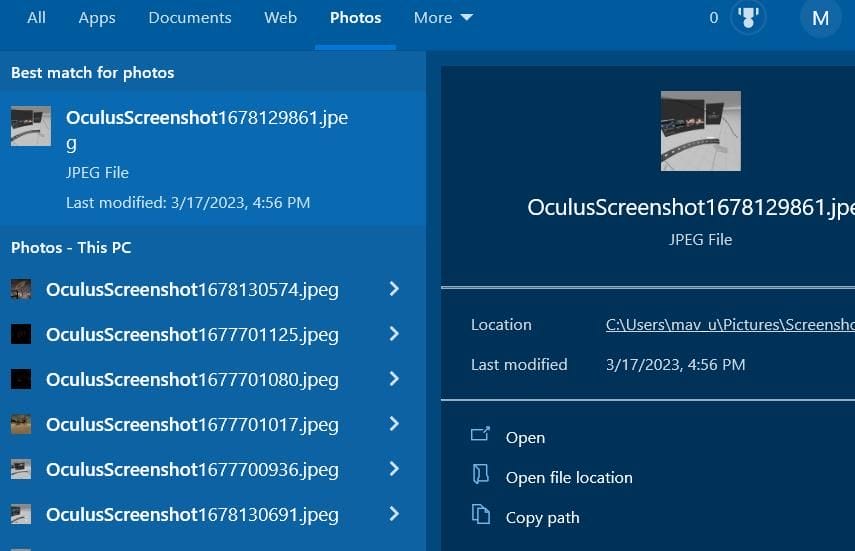The width and height of the screenshot is (855, 551).
Task: Expand details arrow for OculusScreenshot1677700936.jpeg
Action: [x=394, y=469]
